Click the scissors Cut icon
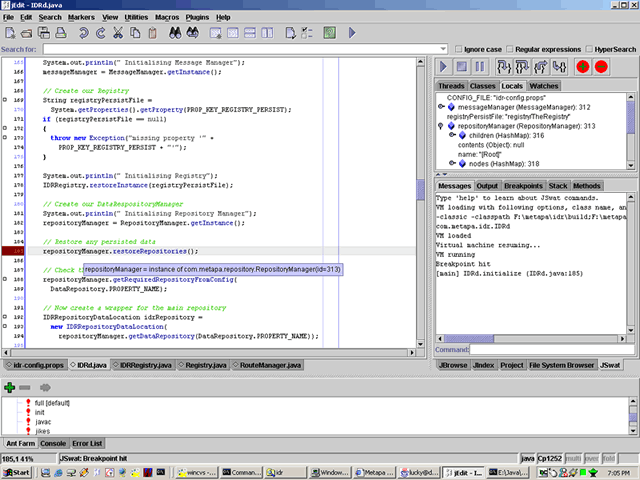 (118, 33)
